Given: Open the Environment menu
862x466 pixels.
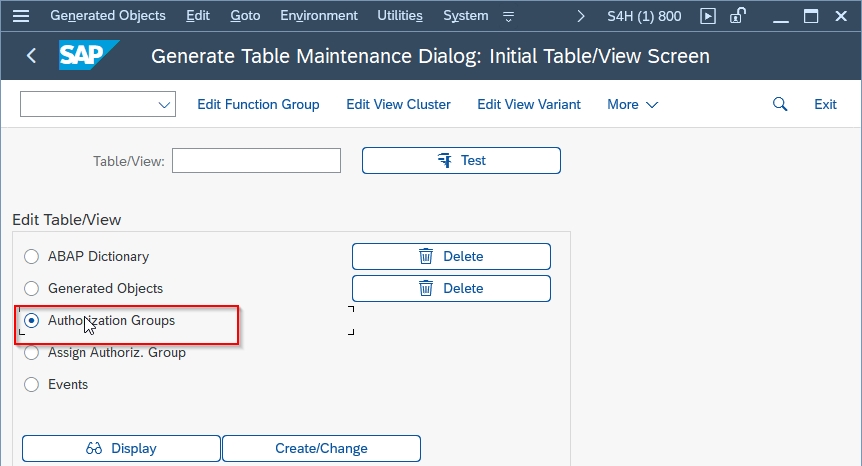Looking at the screenshot, I should tap(319, 15).
